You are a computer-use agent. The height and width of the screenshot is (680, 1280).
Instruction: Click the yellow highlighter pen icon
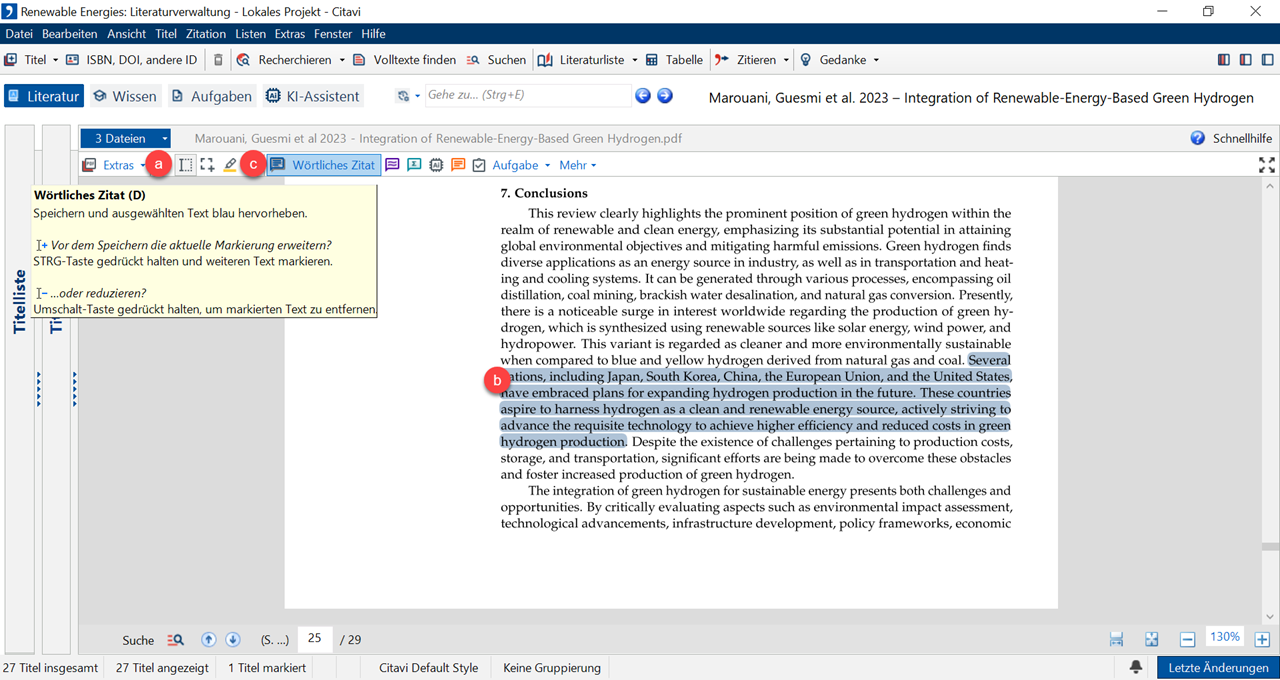point(230,165)
